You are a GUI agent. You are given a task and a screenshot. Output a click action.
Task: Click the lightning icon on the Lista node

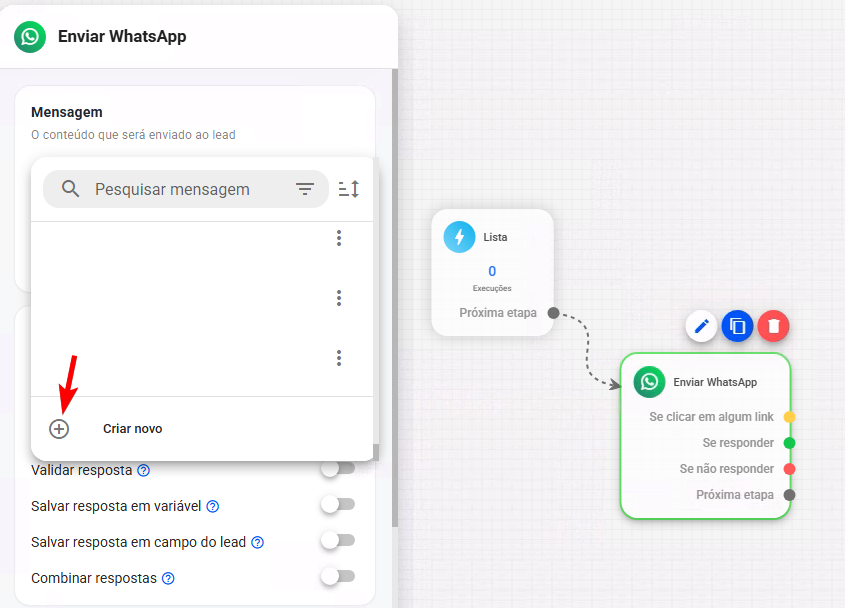point(459,237)
